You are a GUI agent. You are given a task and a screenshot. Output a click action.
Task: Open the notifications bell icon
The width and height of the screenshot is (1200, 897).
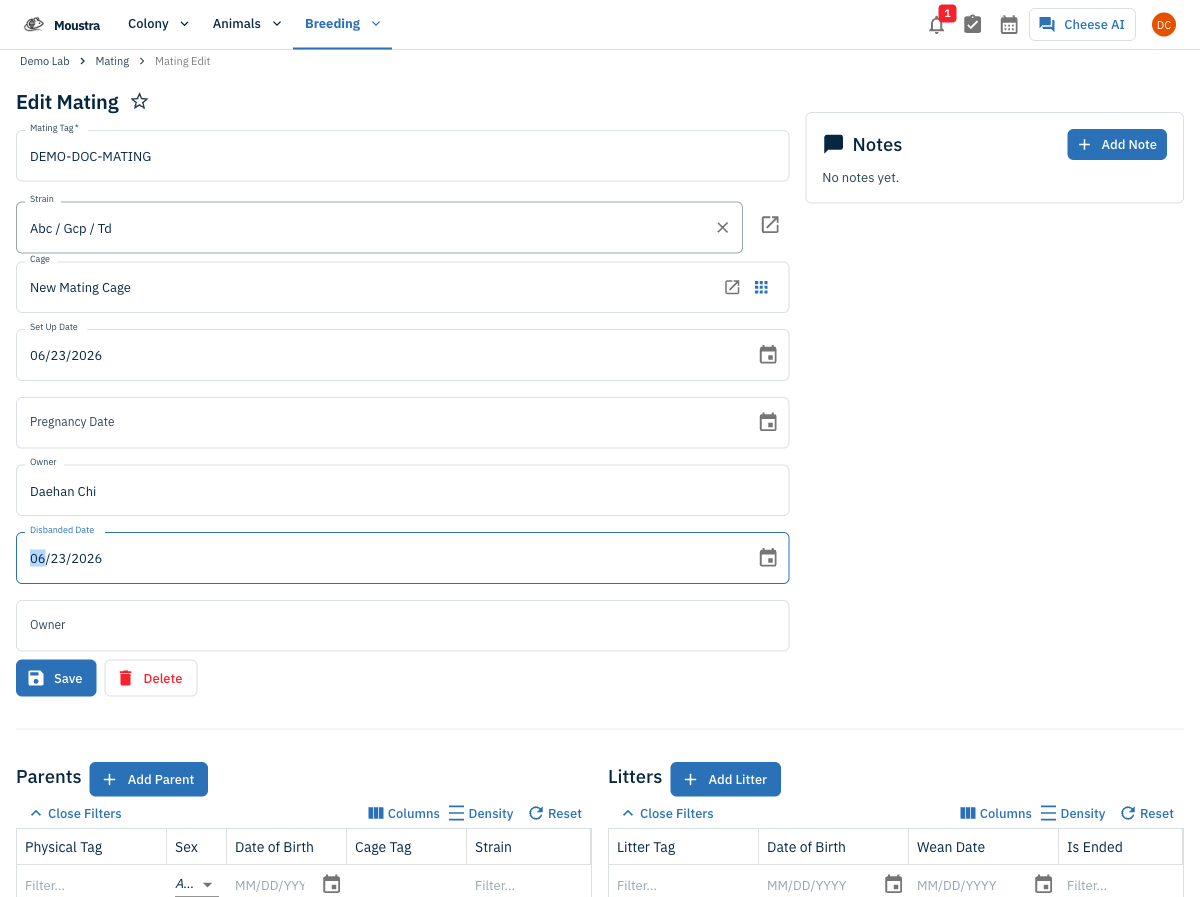(936, 25)
